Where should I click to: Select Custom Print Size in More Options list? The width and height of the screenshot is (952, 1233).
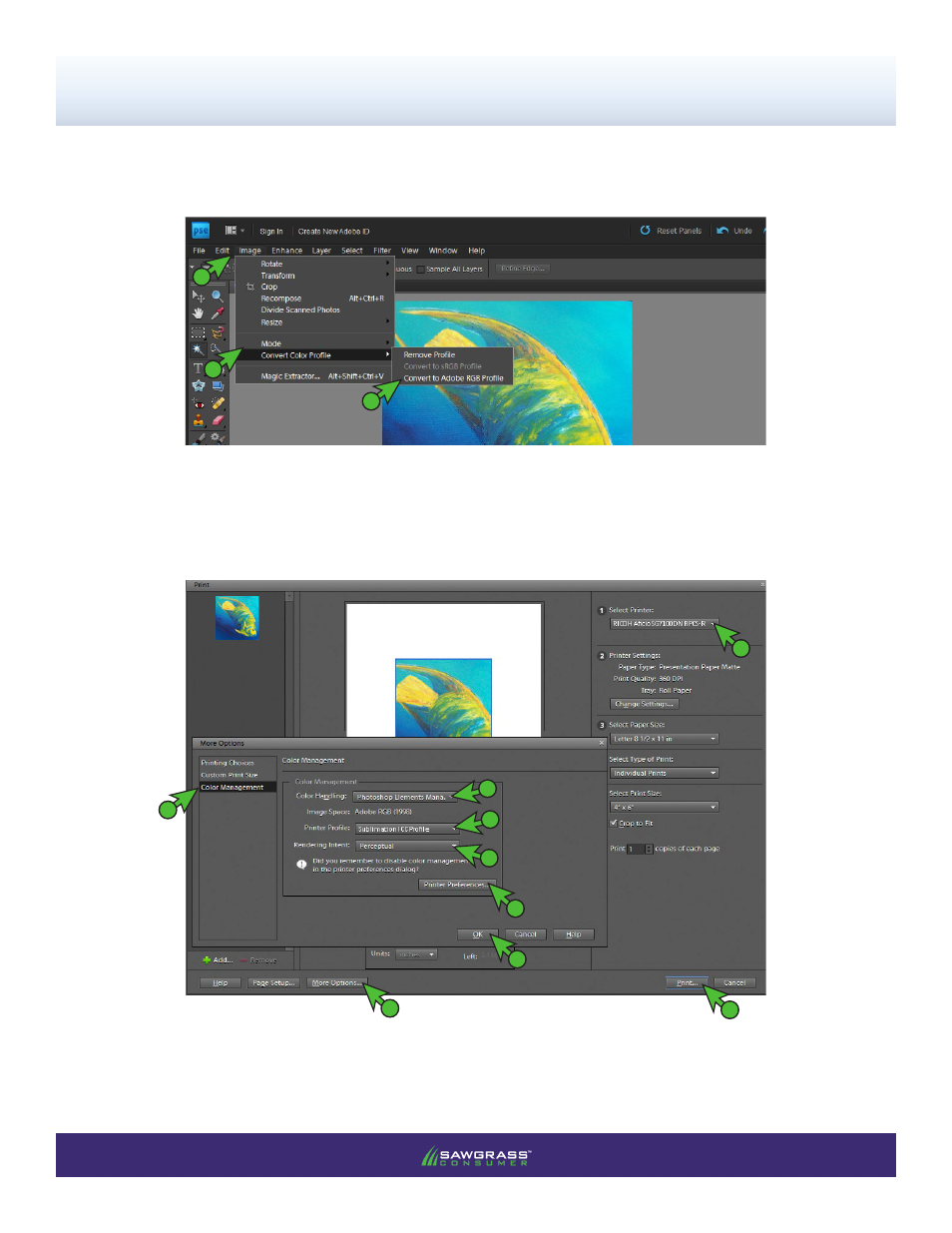pyautogui.click(x=230, y=775)
